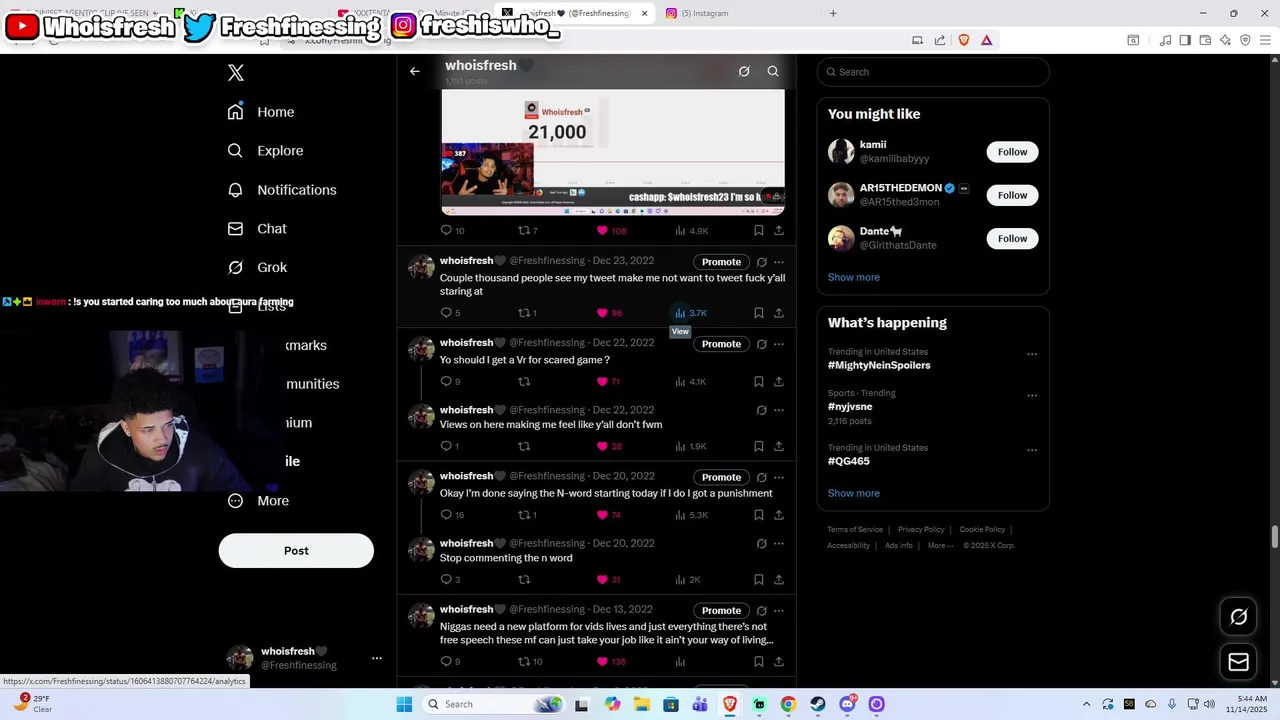Open Steam from the taskbar
1280x720 pixels.
point(818,704)
